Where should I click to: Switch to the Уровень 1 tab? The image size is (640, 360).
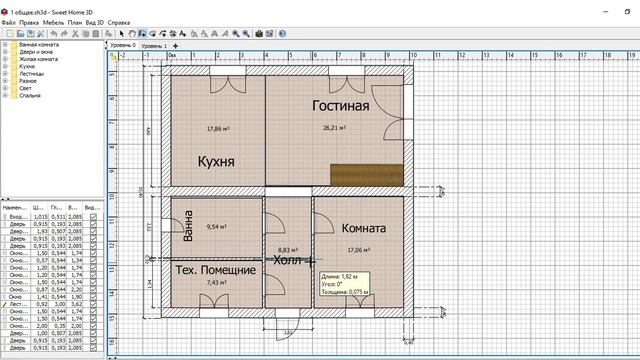click(x=154, y=46)
